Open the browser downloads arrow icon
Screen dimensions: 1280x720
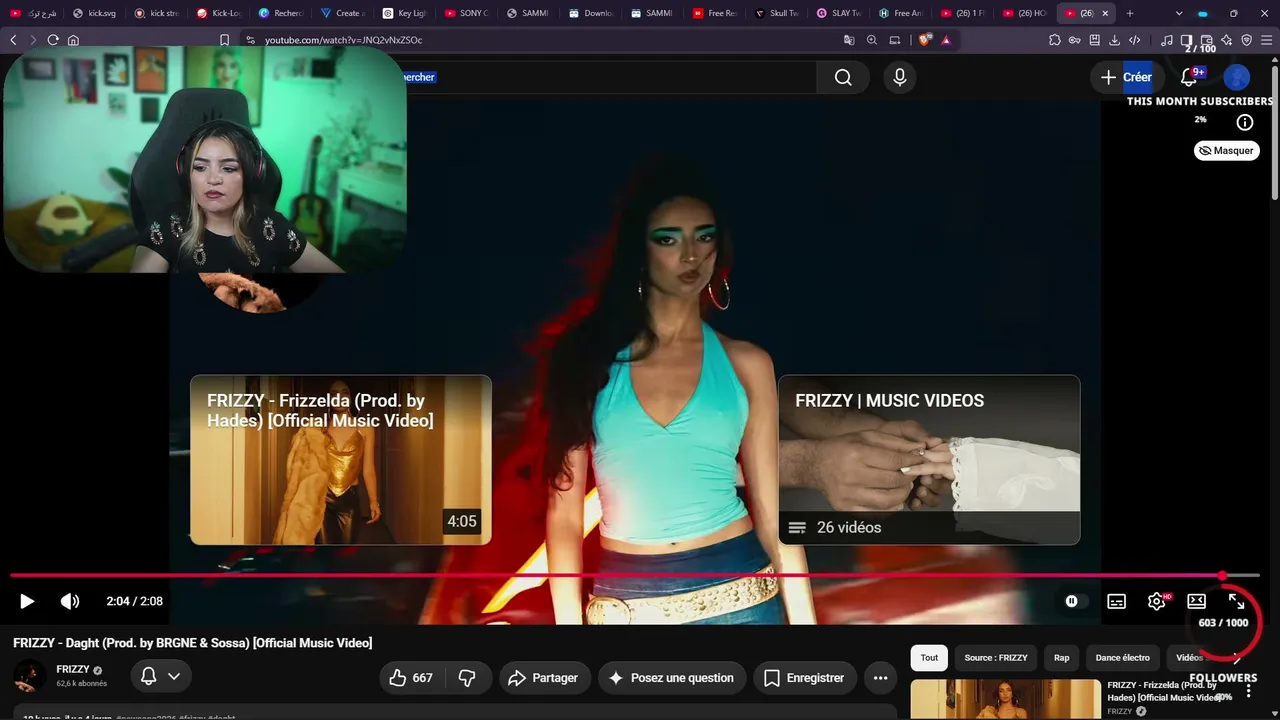tap(1115, 40)
